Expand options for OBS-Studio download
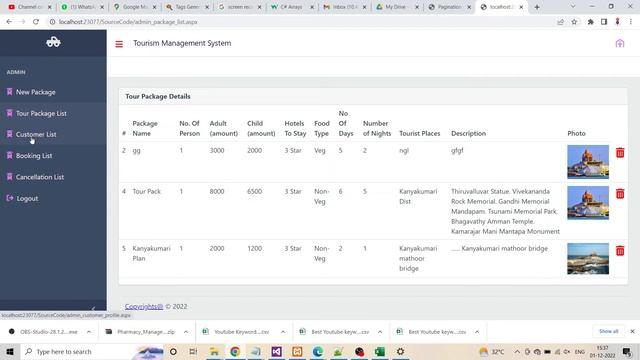640x360 pixels. click(89, 332)
